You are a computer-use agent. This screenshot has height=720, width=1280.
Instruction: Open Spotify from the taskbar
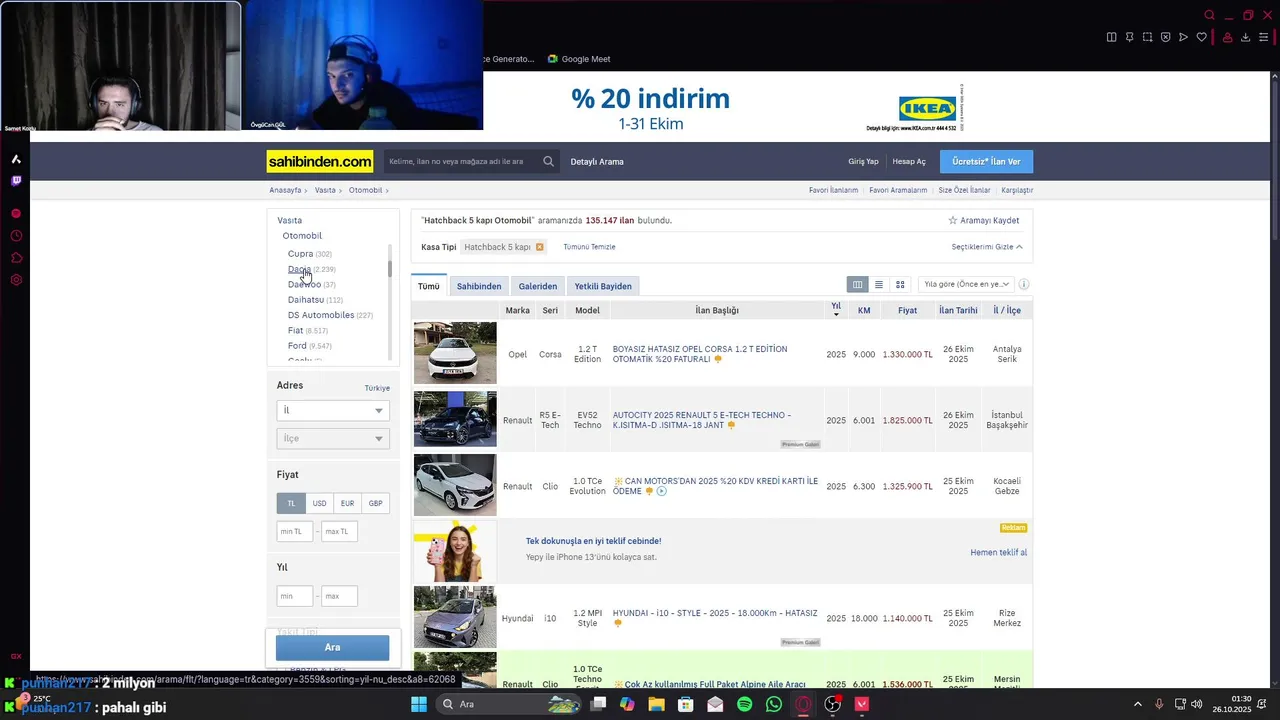744,704
